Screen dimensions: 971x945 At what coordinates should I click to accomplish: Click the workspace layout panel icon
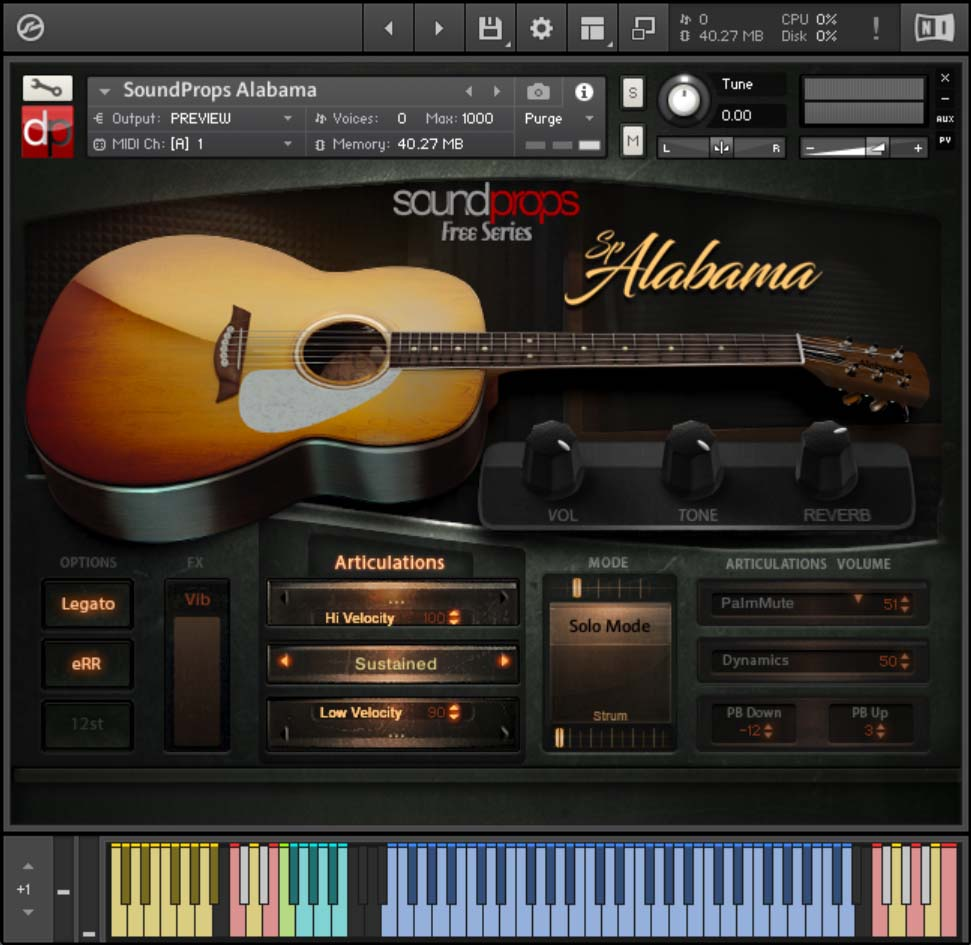[x=591, y=29]
